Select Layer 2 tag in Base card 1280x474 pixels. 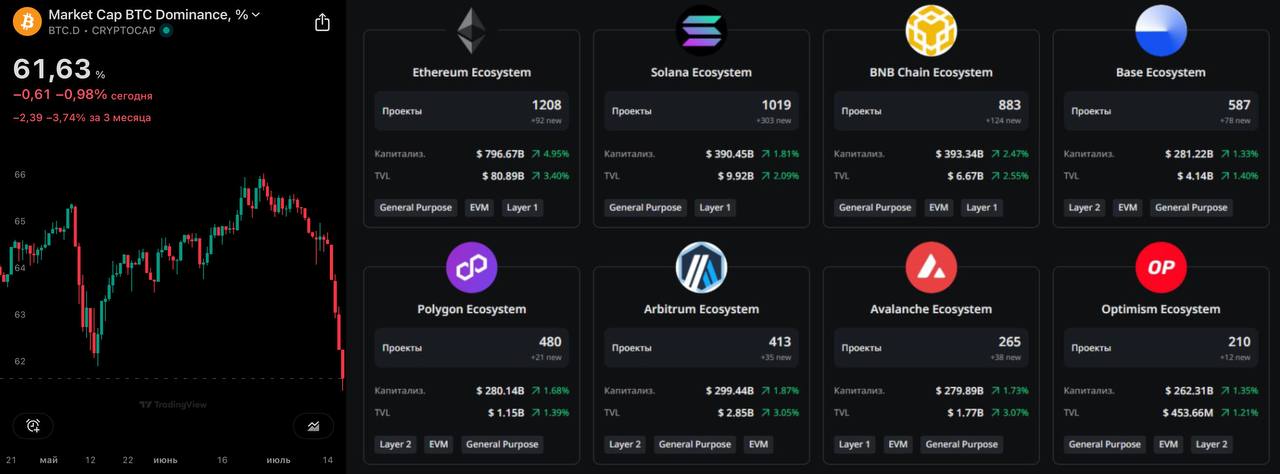tap(1085, 208)
